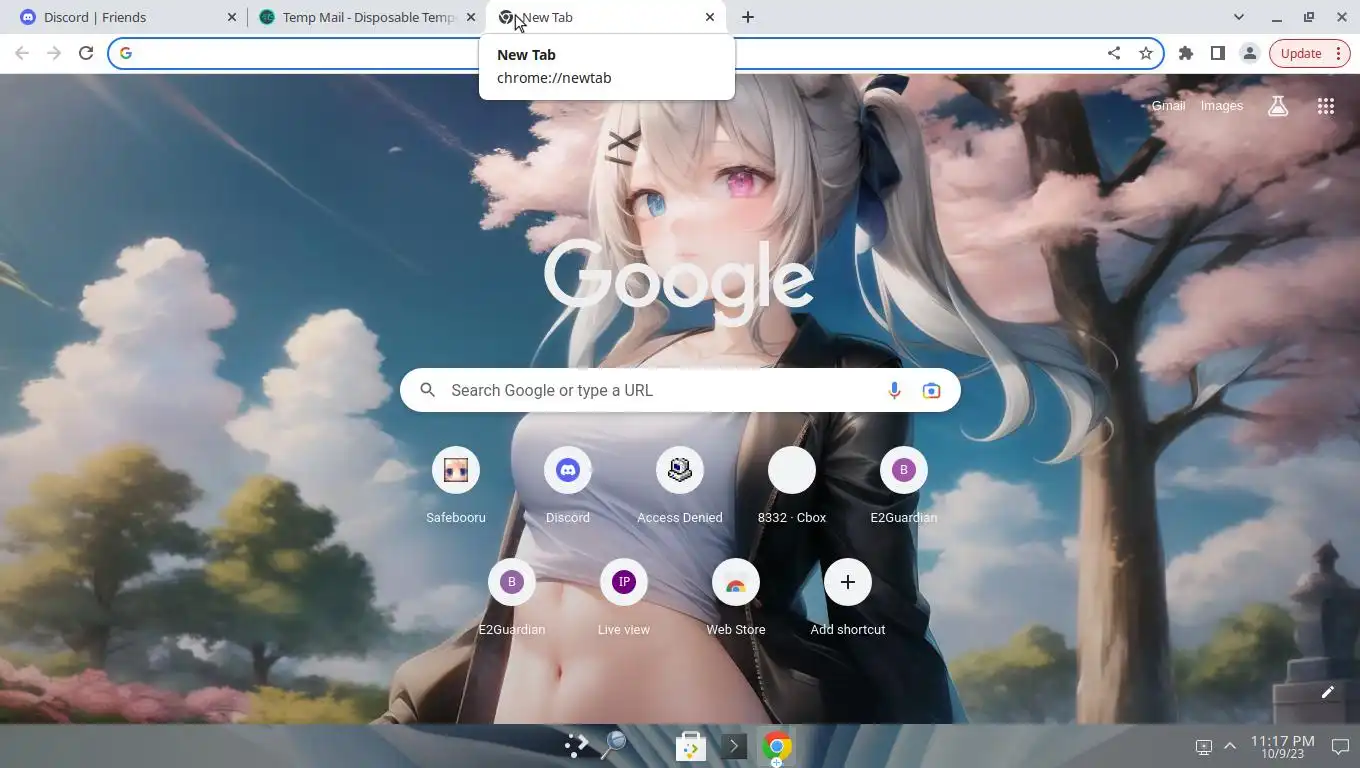Open the Discord shortcut tile
Viewport: 1360px width, 768px height.
point(568,486)
